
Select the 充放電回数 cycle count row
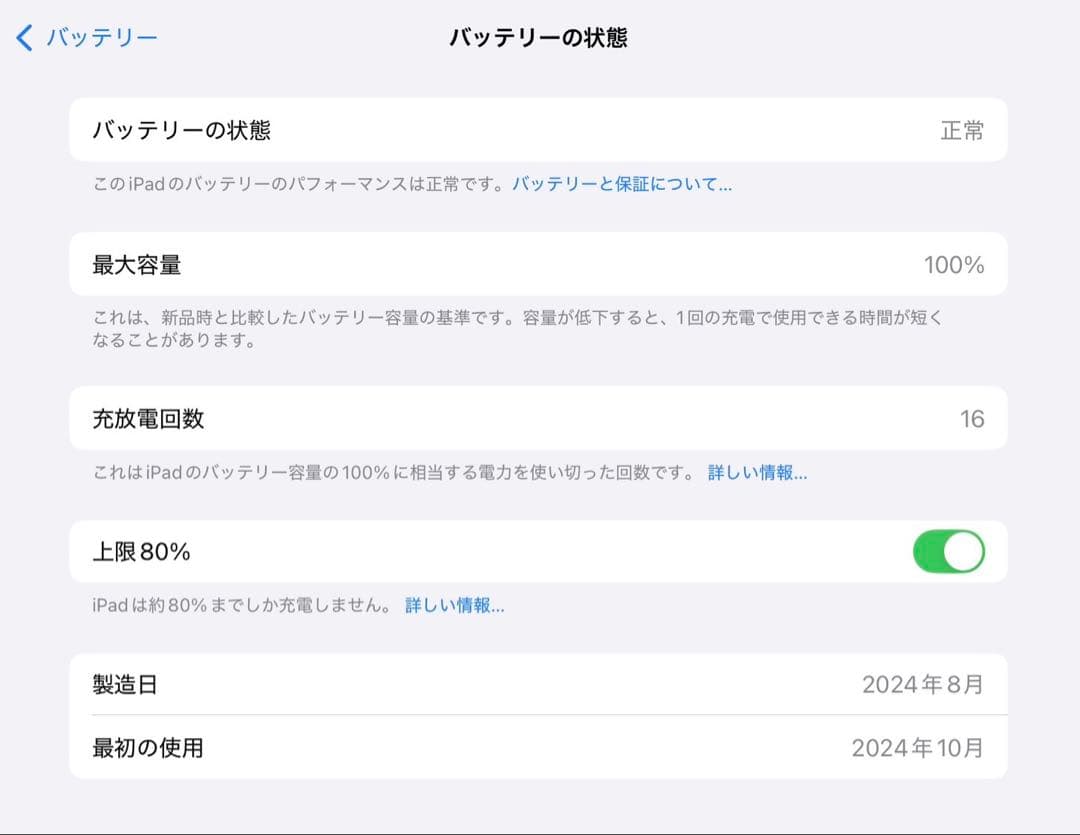[x=400, y=419]
